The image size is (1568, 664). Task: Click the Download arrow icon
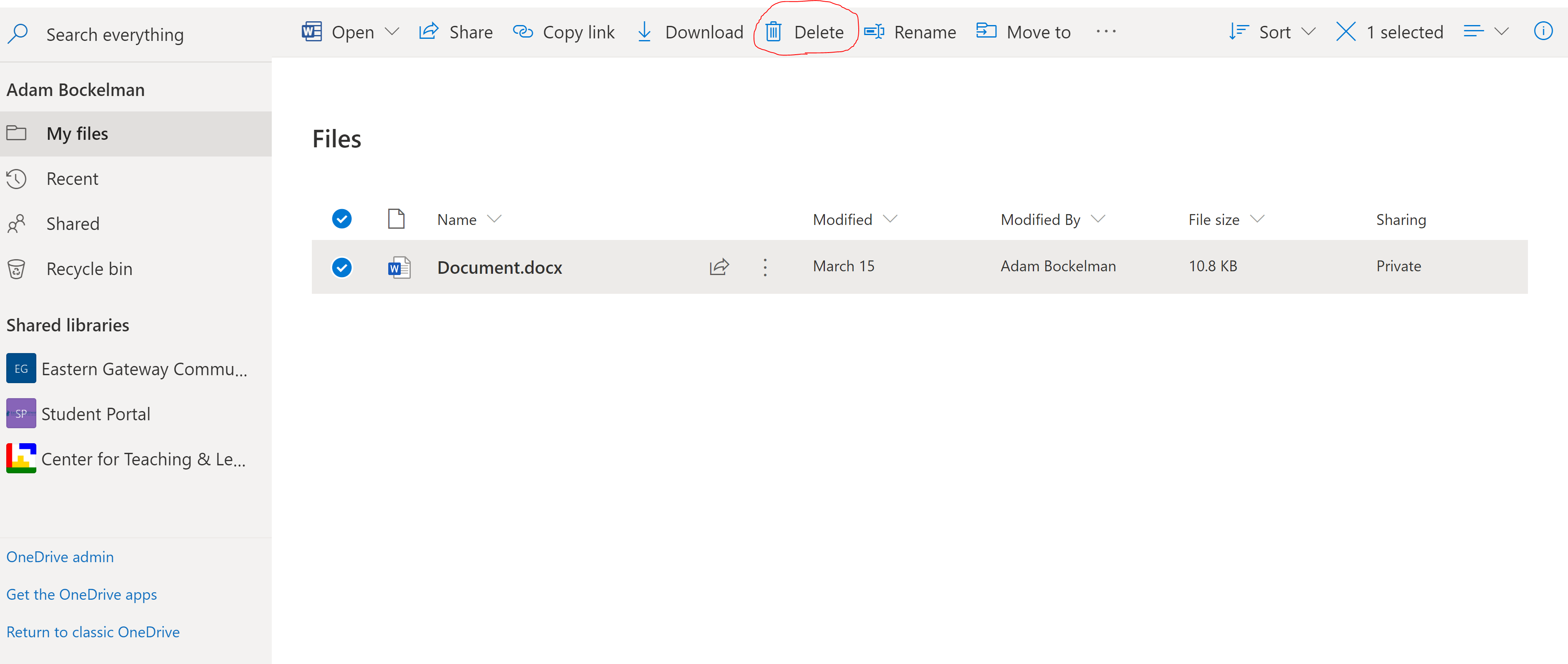(644, 32)
